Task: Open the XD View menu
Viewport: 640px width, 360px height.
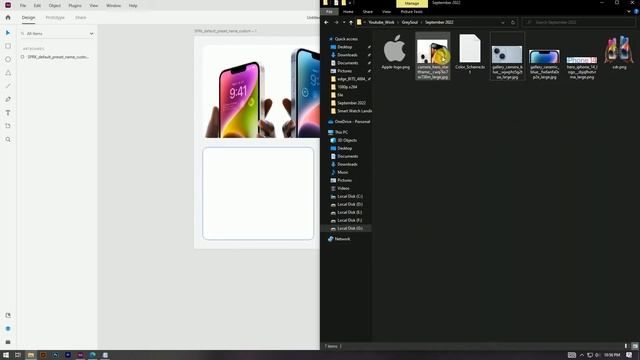Action: pyautogui.click(x=93, y=6)
